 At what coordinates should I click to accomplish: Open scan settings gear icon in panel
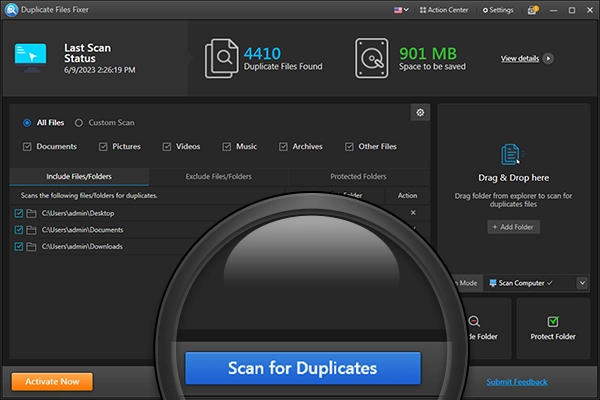pos(420,113)
